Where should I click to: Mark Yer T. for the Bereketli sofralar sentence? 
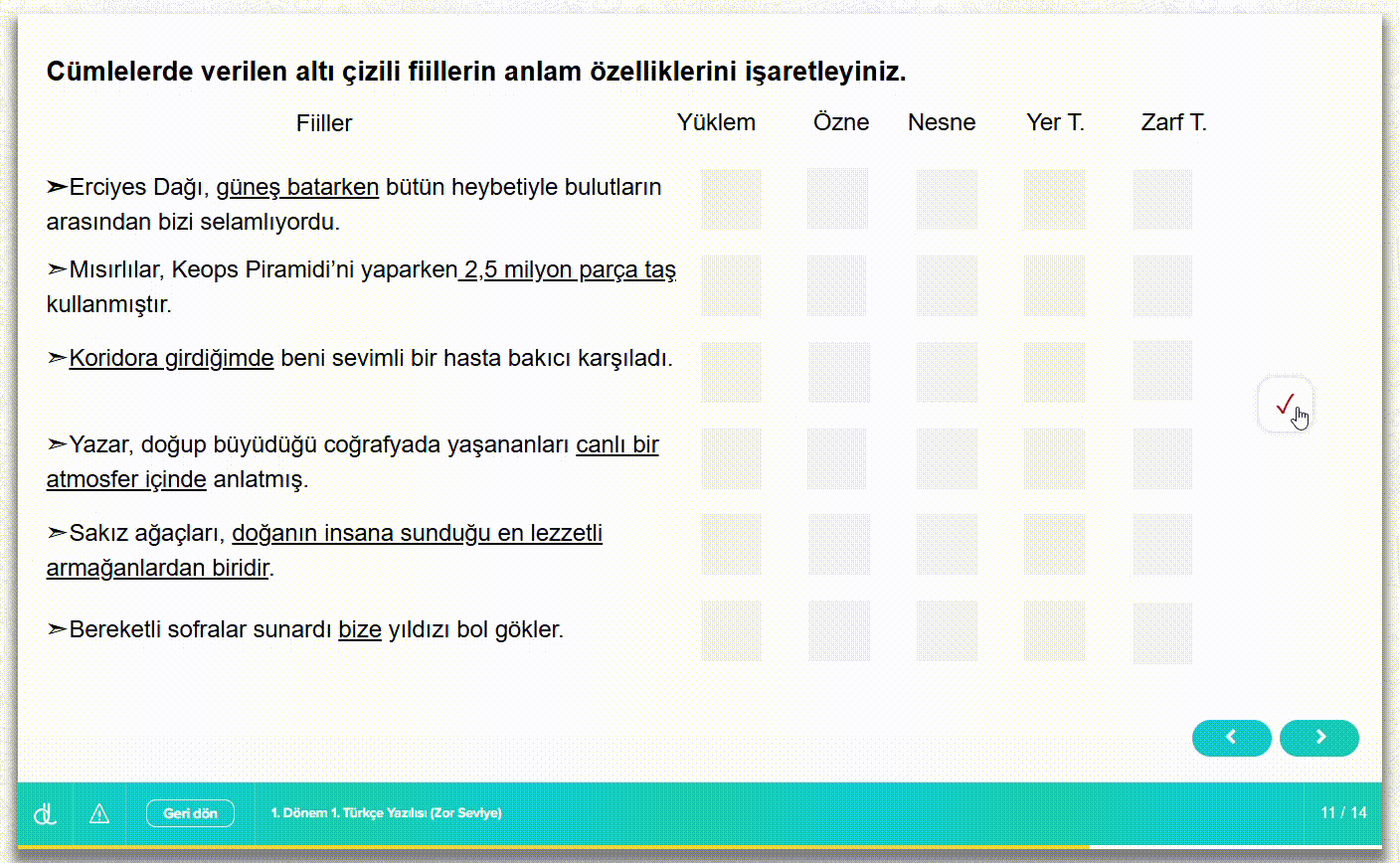point(1056,629)
